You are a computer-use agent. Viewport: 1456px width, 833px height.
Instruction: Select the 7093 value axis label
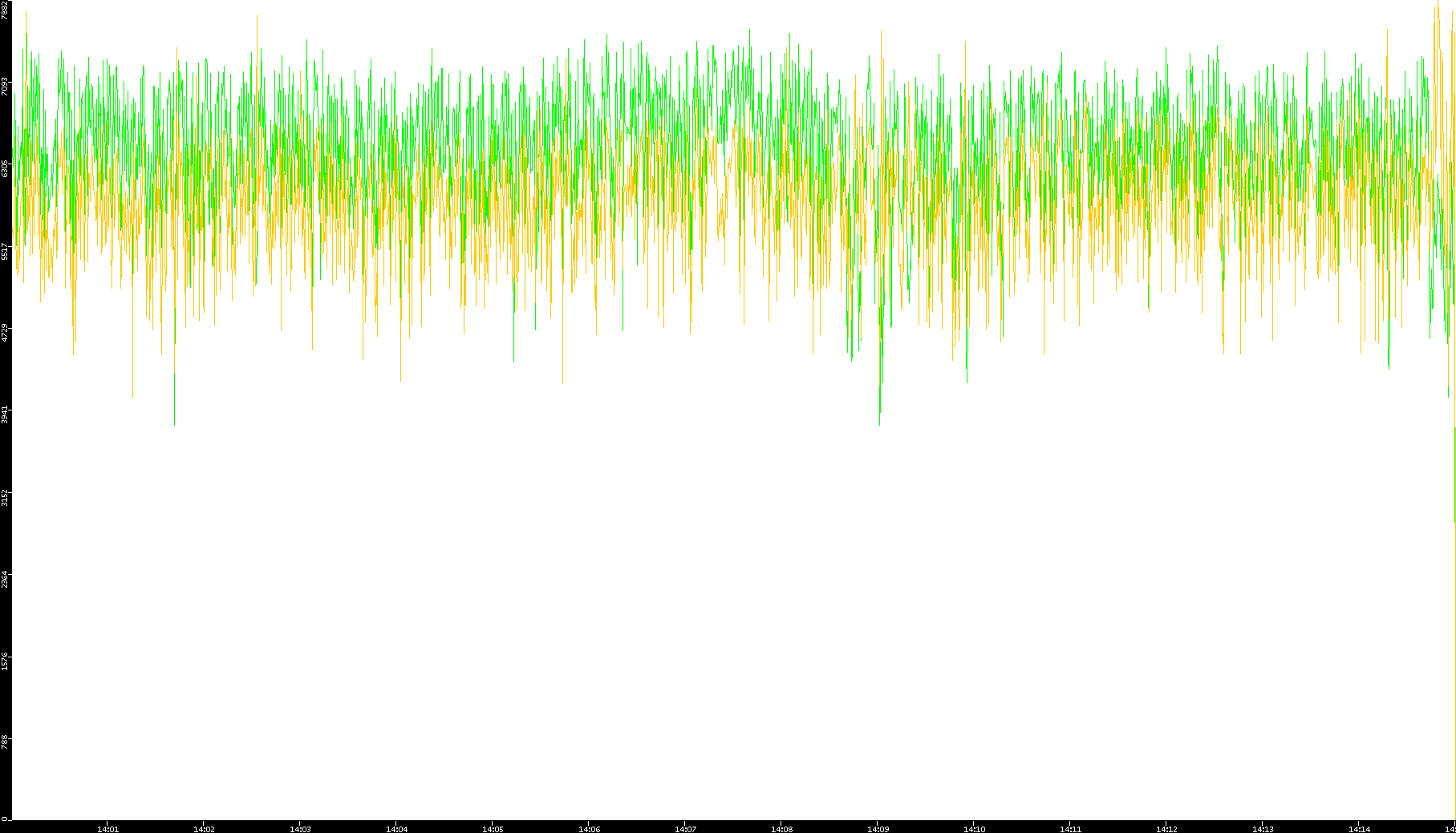pos(5,87)
